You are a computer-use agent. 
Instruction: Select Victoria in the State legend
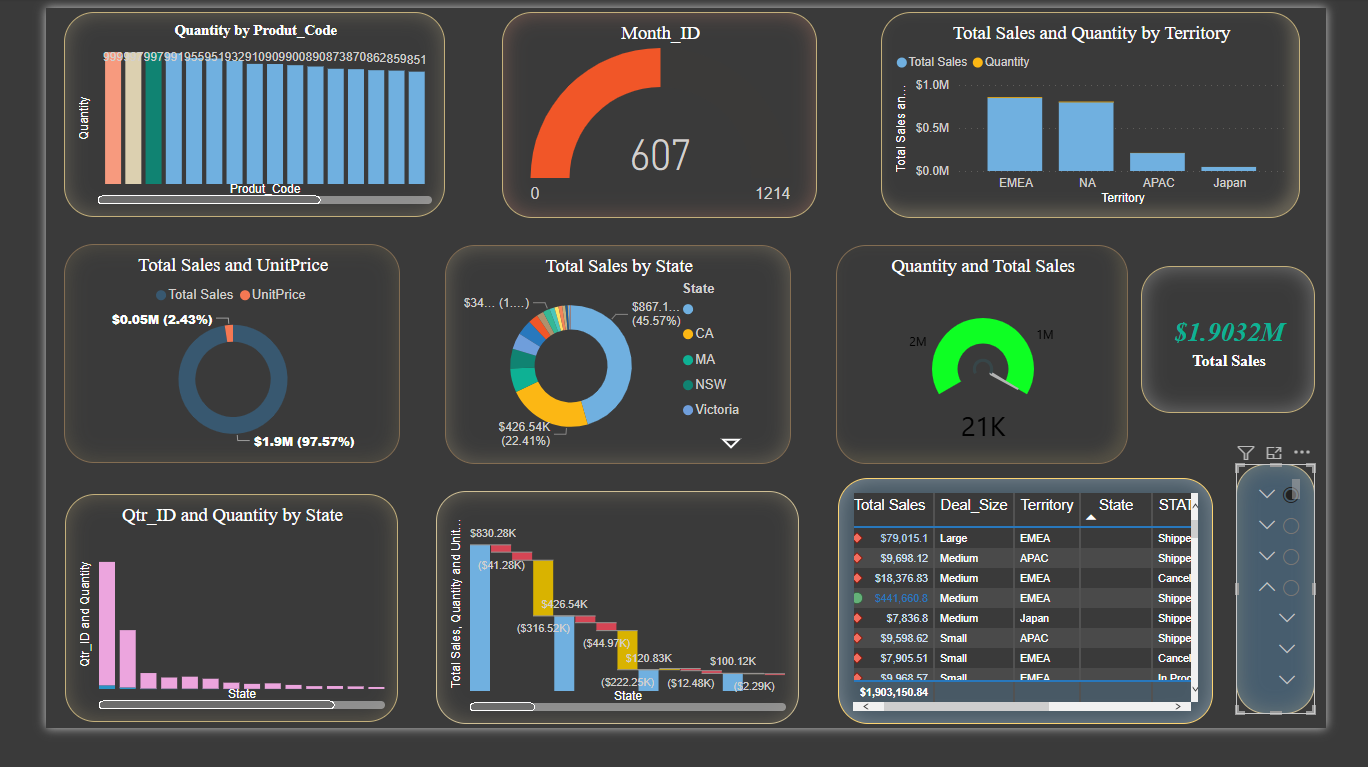pos(711,410)
